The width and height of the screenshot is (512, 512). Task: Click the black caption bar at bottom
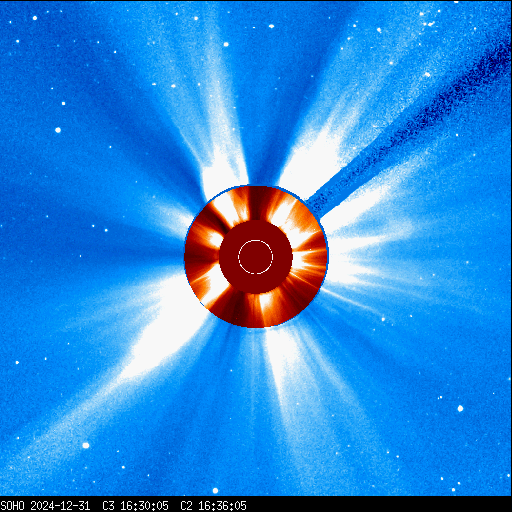point(256,504)
